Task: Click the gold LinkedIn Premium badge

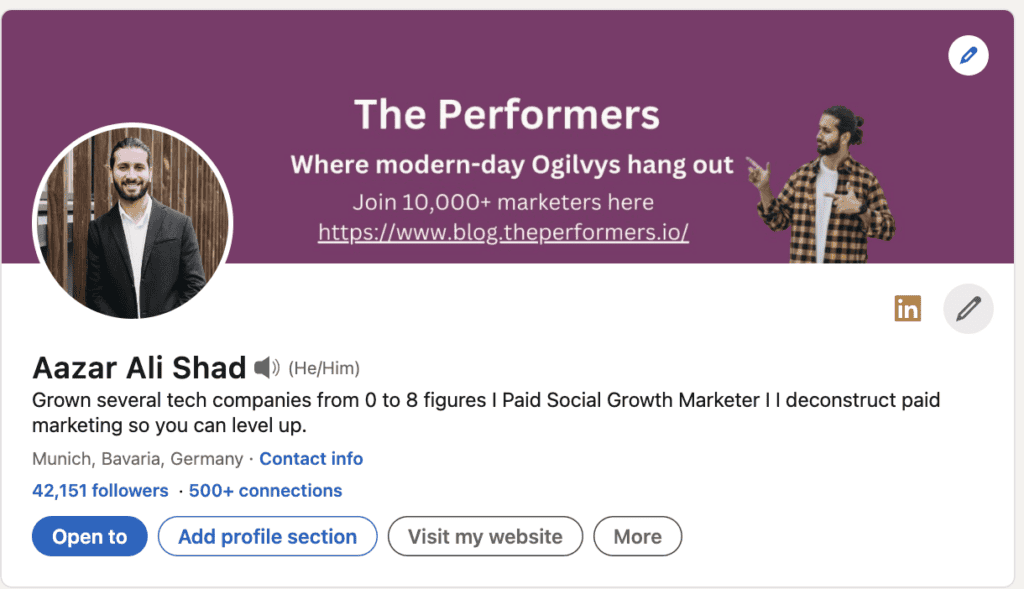Action: click(x=907, y=309)
